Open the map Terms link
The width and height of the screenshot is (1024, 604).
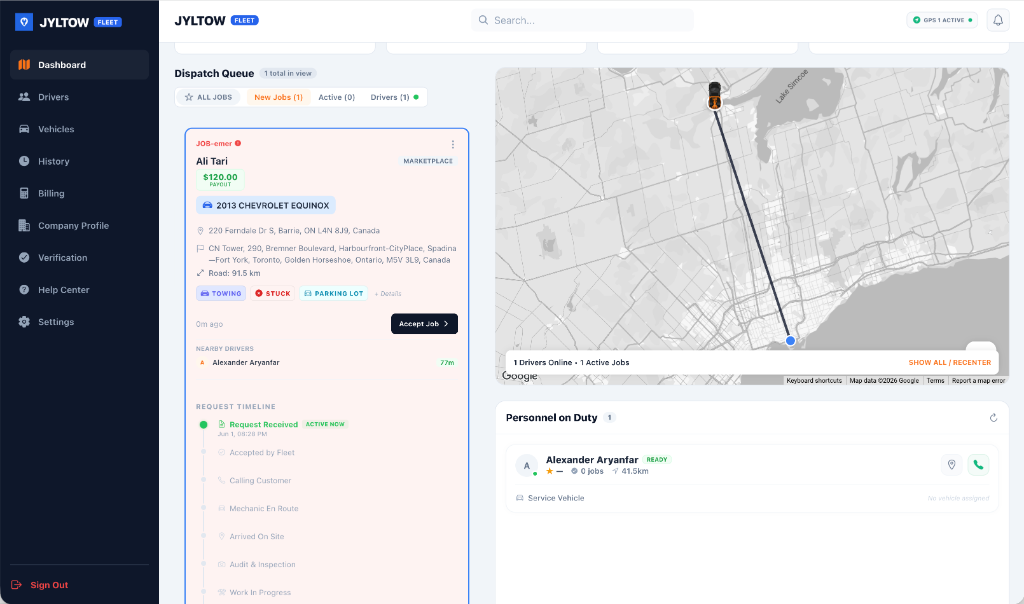[935, 380]
